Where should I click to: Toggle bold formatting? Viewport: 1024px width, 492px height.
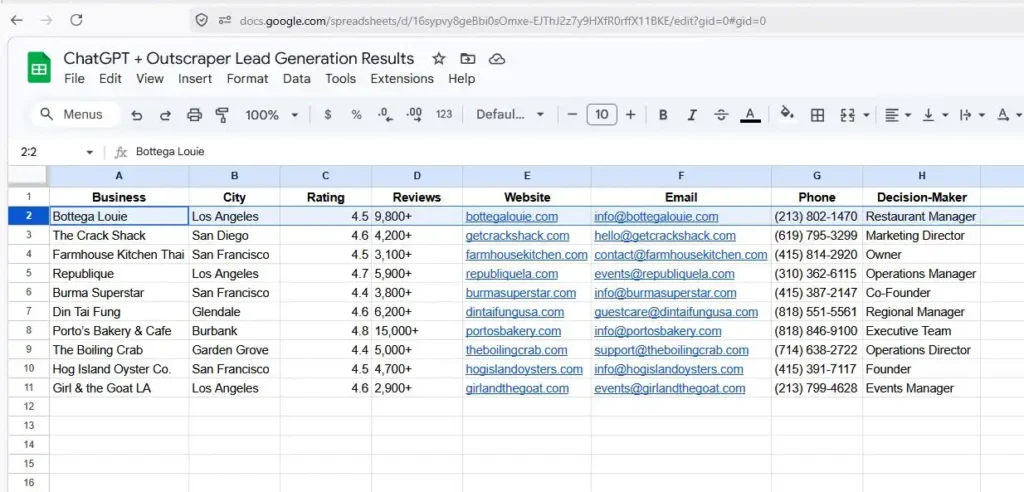point(663,115)
